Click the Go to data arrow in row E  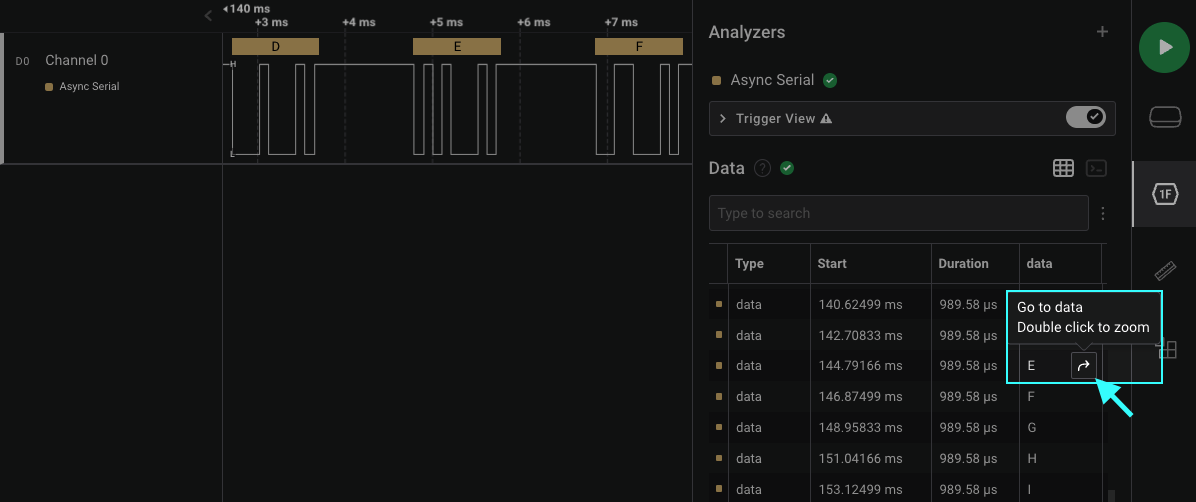tap(1083, 366)
